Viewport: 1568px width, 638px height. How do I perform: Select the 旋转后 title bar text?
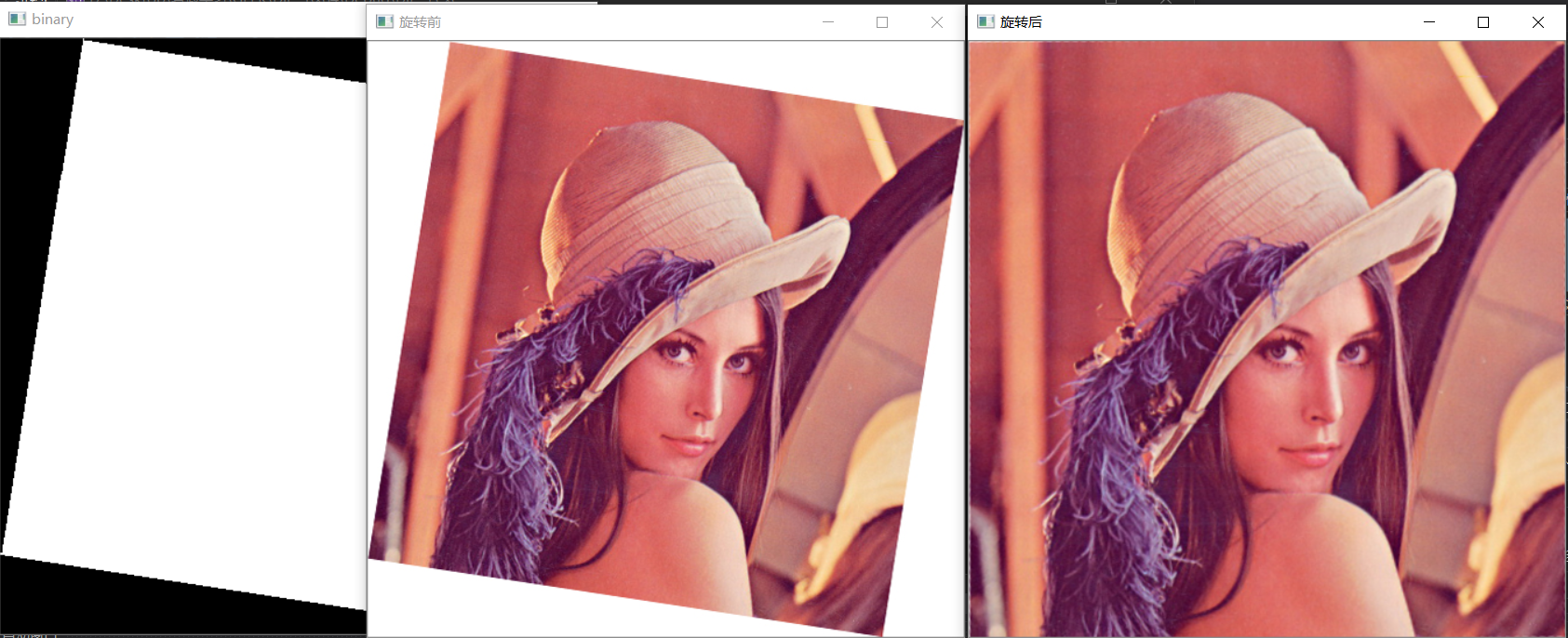pos(1021,21)
